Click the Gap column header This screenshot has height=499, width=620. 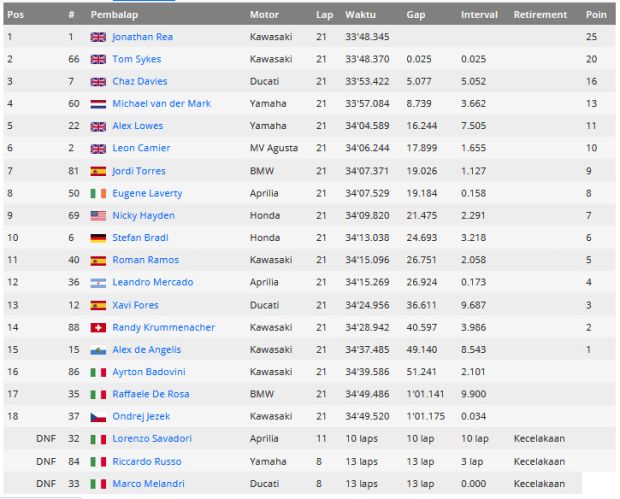tap(416, 15)
